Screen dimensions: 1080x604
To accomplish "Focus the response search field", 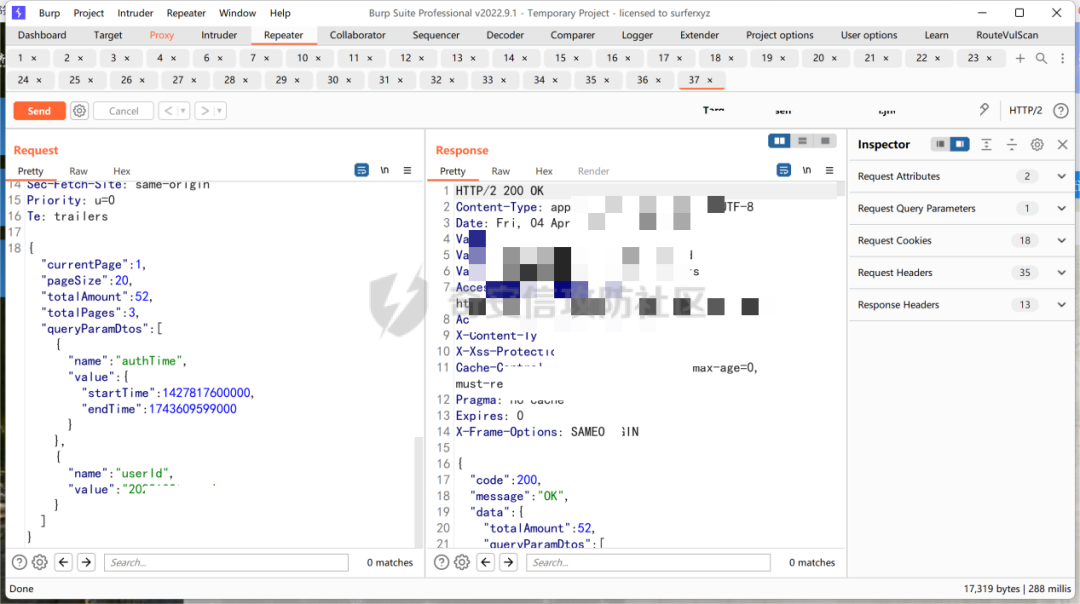I will coord(648,563).
